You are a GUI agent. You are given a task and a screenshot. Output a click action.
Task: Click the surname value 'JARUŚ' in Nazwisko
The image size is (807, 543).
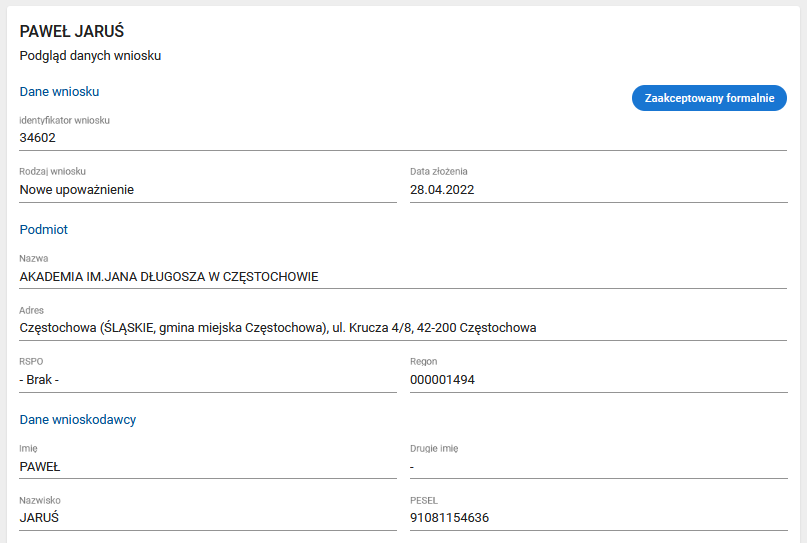tap(40, 518)
